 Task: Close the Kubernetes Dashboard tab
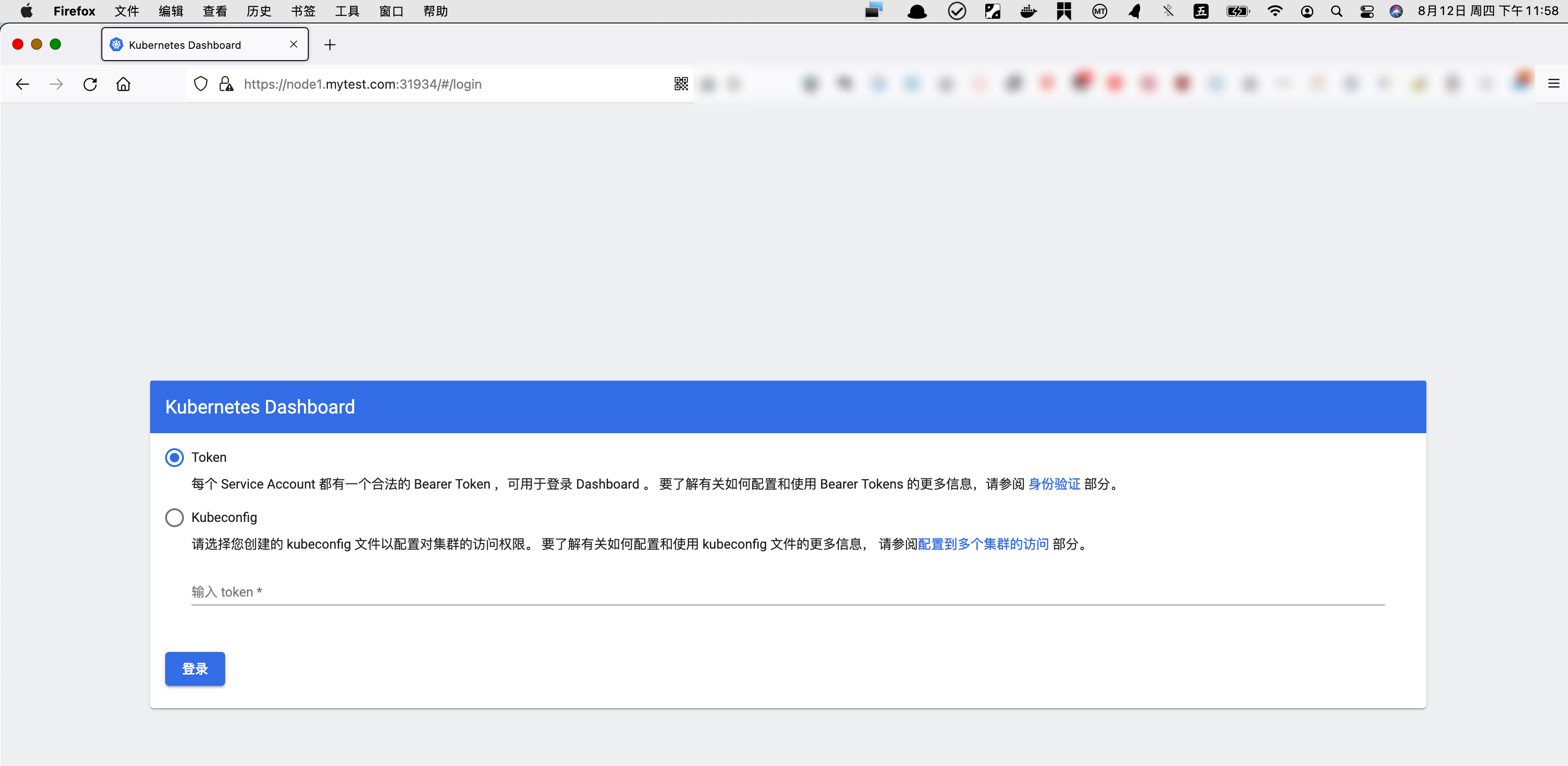tap(294, 45)
